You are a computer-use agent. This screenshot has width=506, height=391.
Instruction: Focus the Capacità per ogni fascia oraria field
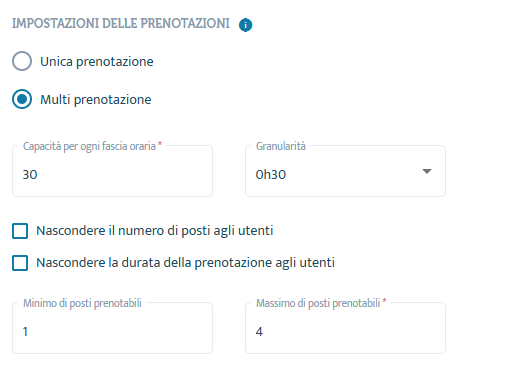point(112,171)
